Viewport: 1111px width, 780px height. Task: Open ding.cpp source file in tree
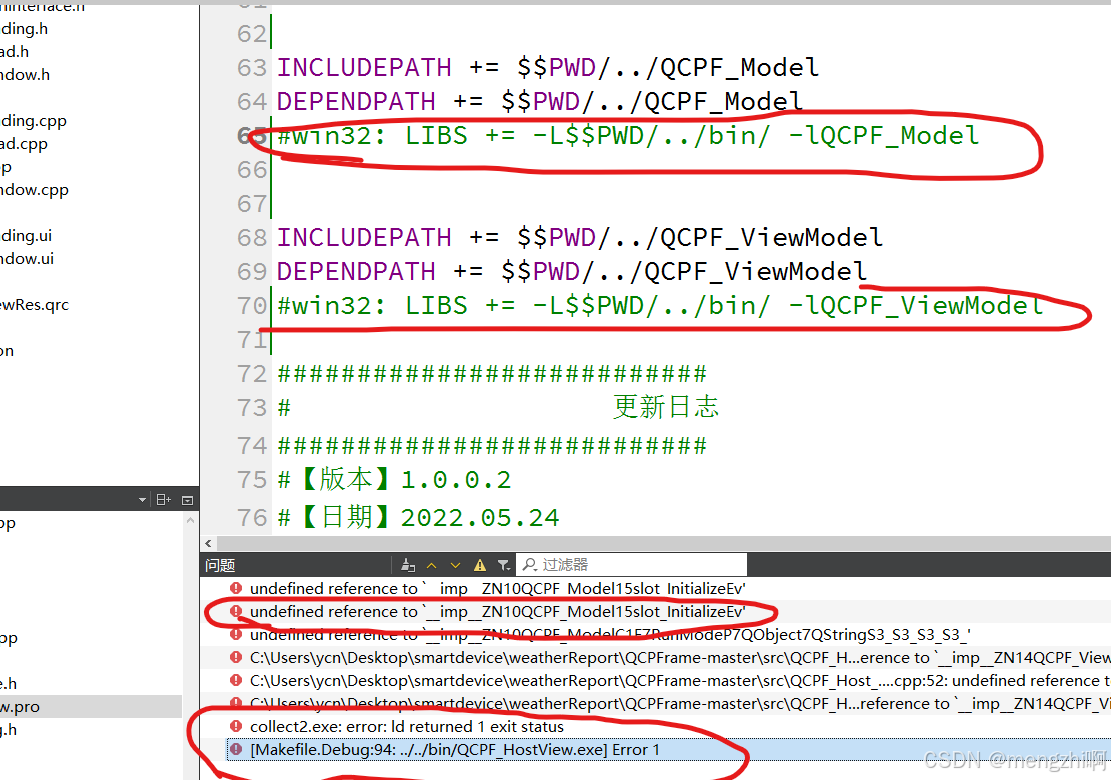[33, 120]
